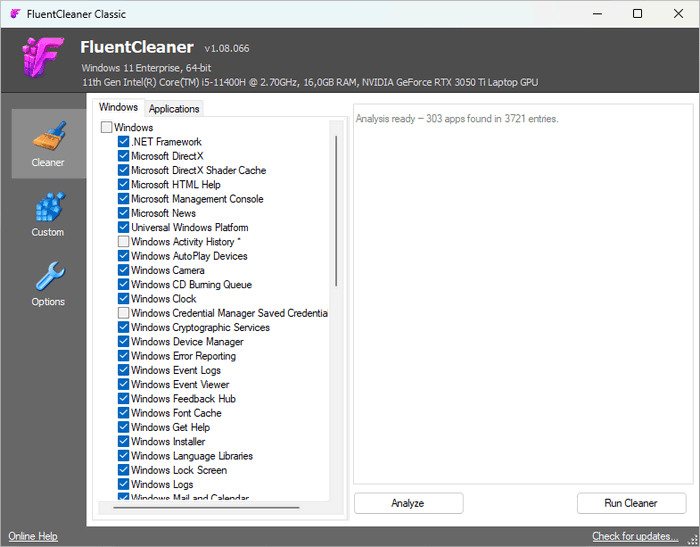Click the version number v1.08.066
The width and height of the screenshot is (700, 547).
pyautogui.click(x=227, y=49)
